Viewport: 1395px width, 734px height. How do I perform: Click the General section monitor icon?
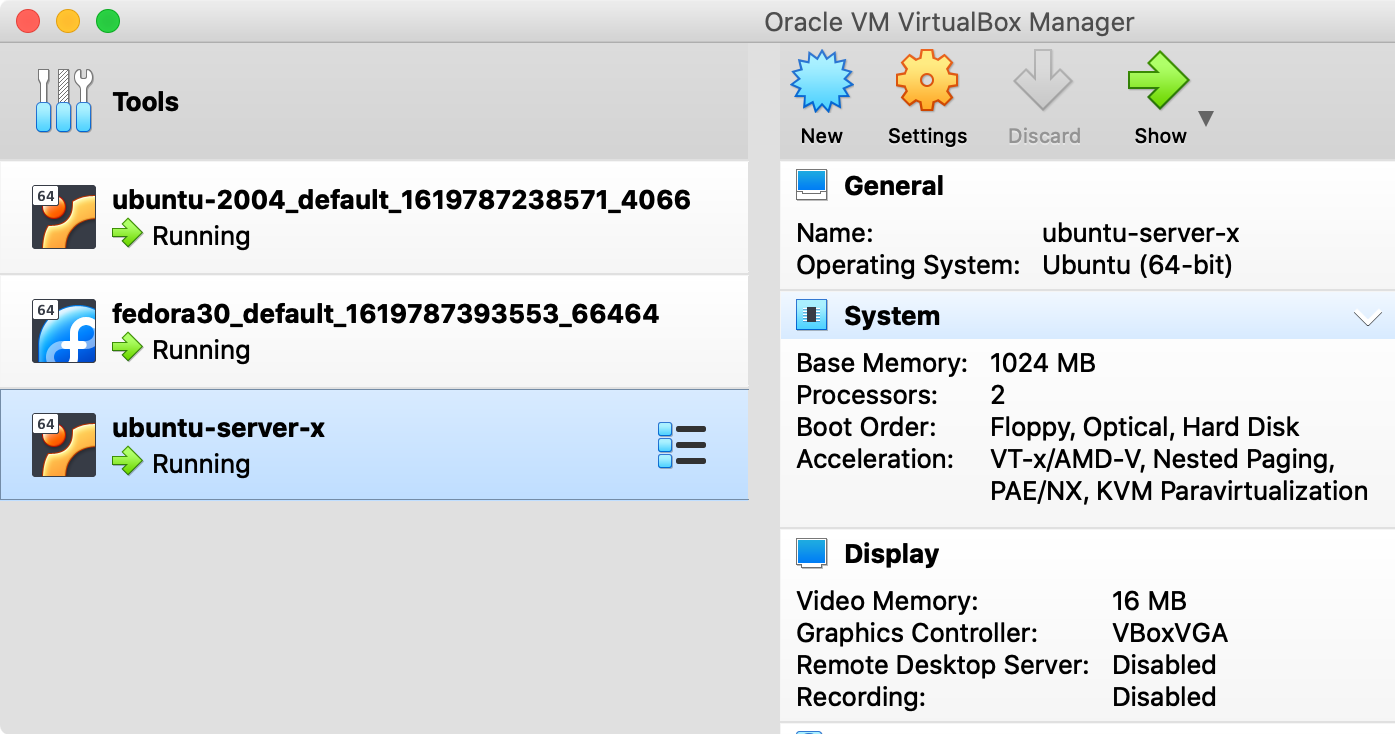click(x=811, y=185)
